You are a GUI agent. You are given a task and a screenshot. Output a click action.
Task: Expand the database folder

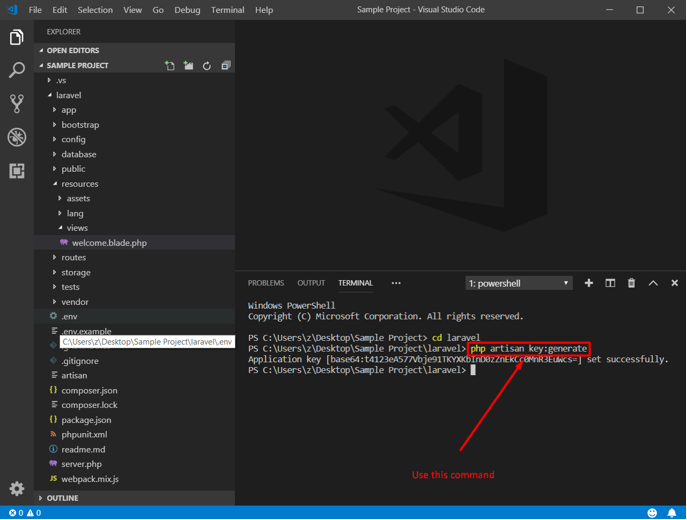tap(135, 154)
